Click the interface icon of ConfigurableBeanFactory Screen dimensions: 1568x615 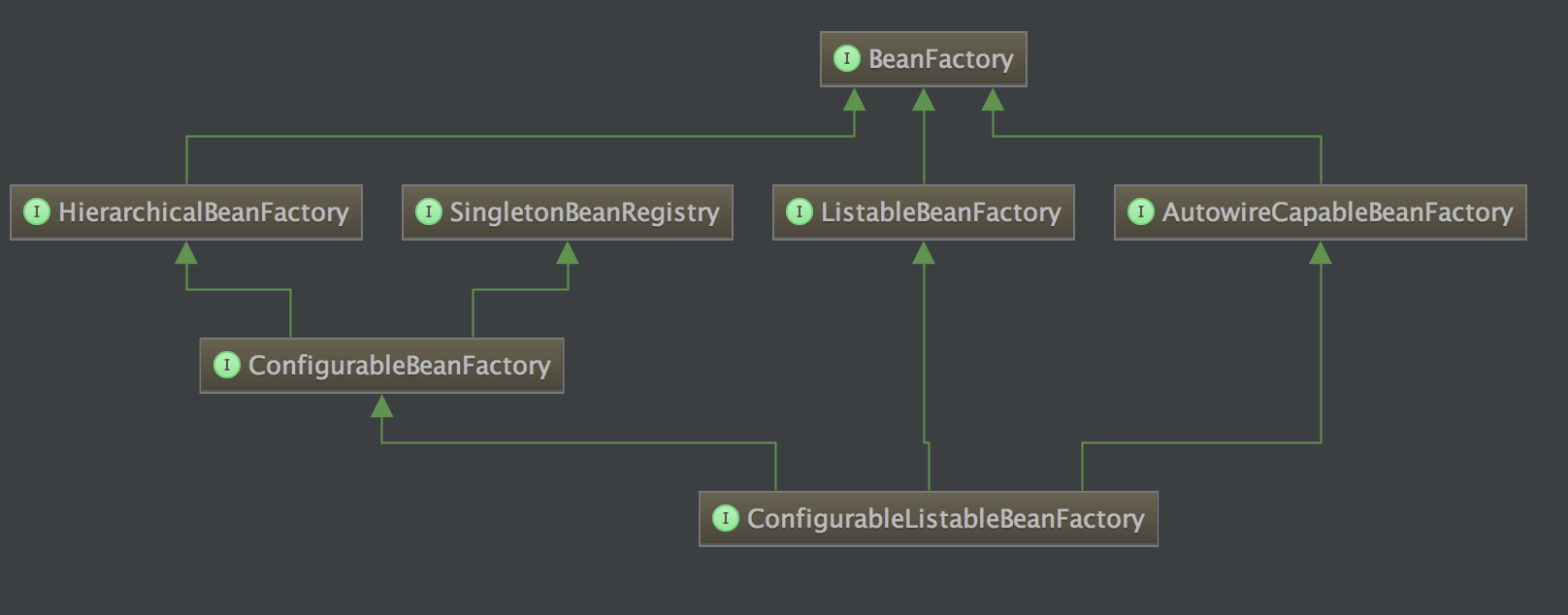pos(226,365)
